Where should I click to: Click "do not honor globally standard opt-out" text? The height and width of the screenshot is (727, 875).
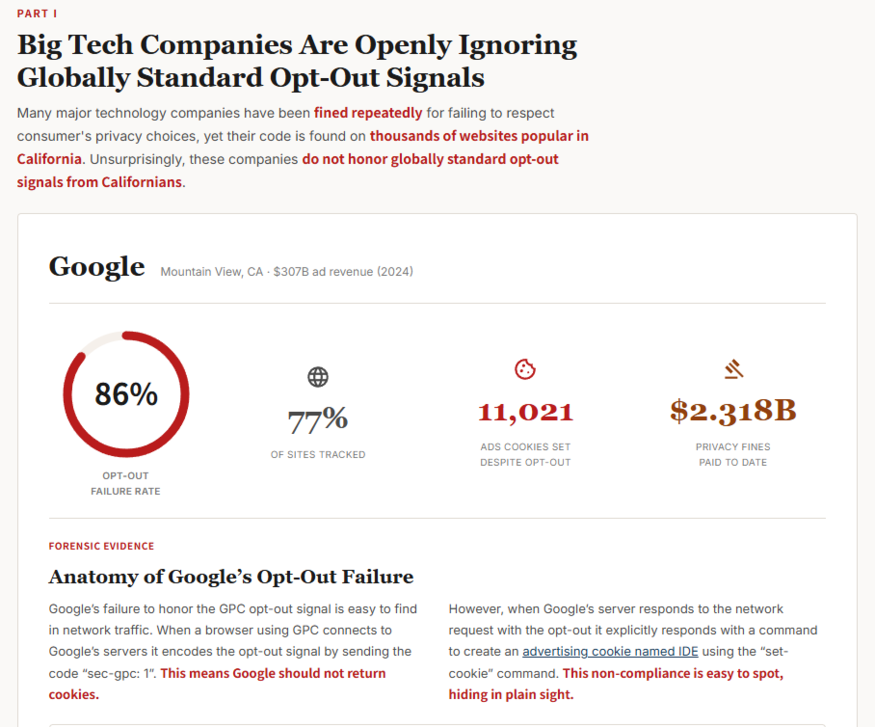point(430,159)
